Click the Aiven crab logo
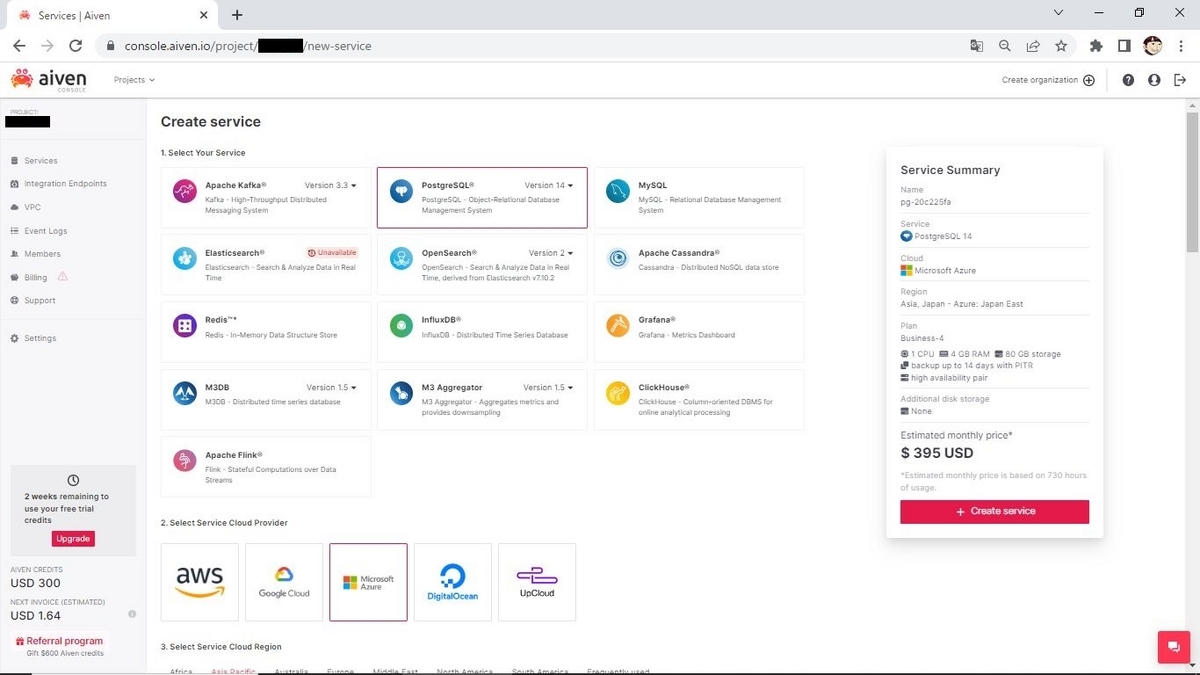This screenshot has height=675, width=1200. (21, 78)
